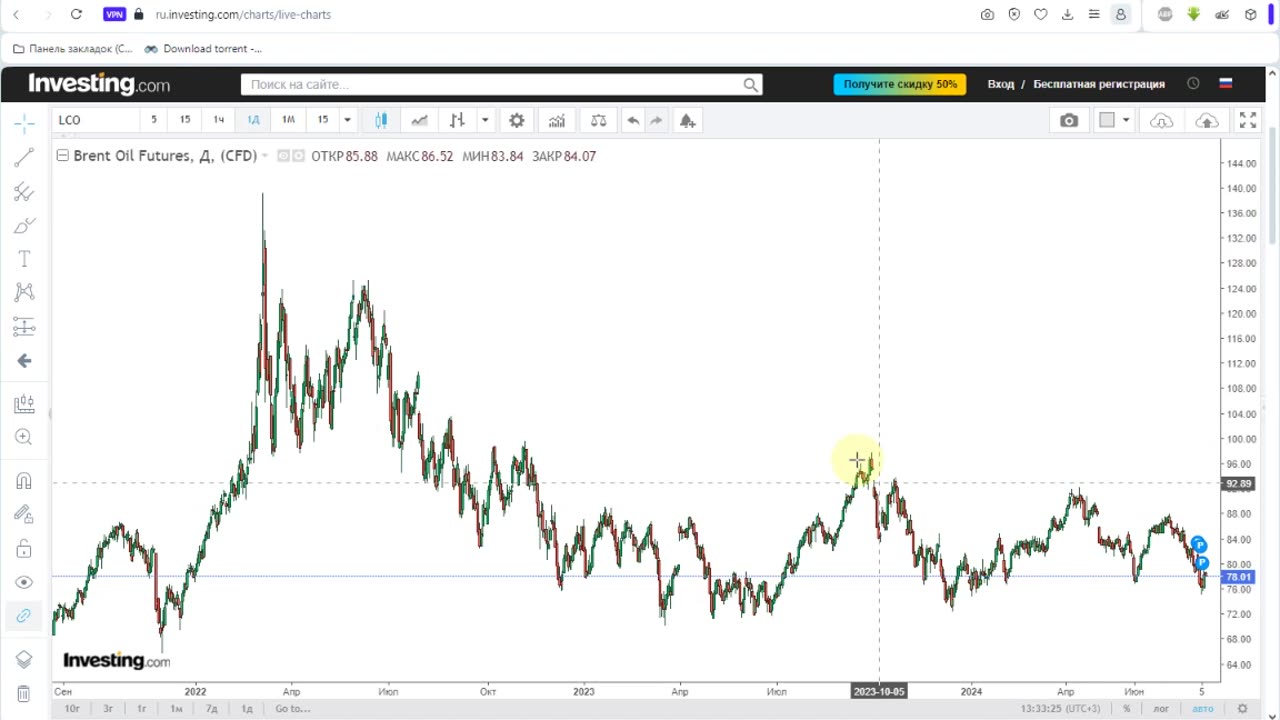The width and height of the screenshot is (1280, 720).
Task: Toggle the лог logarithmic scale
Action: tap(1161, 708)
